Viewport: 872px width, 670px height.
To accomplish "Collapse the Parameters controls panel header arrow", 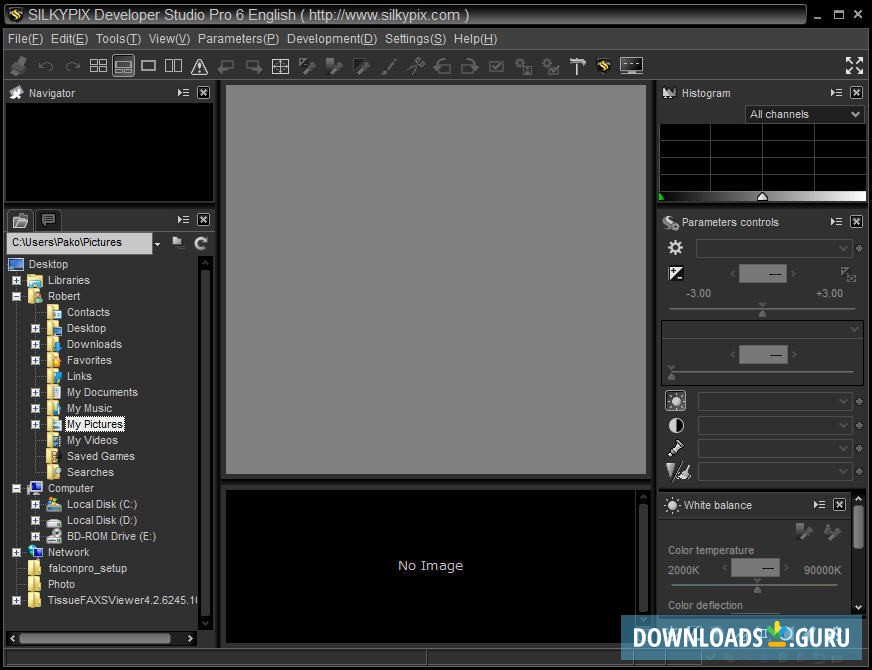I will tap(836, 222).
